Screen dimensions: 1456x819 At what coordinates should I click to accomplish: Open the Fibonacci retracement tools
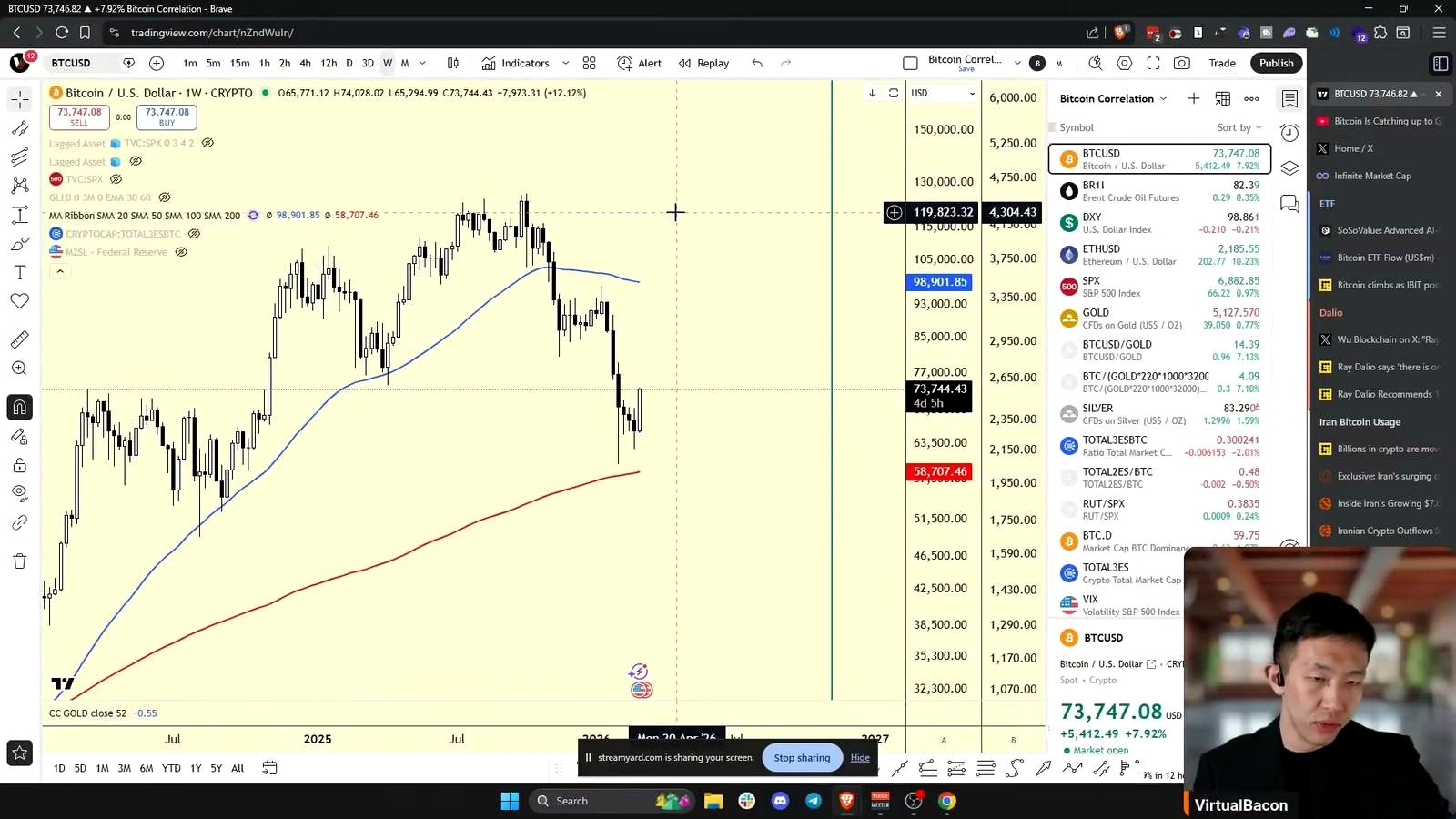pyautogui.click(x=20, y=157)
